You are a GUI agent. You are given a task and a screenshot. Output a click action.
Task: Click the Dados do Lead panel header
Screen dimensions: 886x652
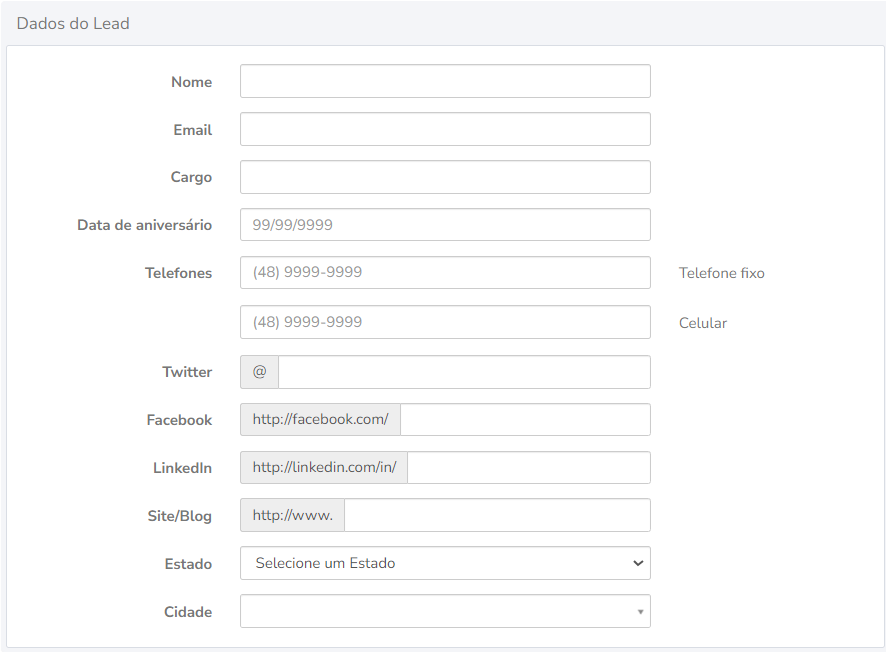(x=73, y=23)
